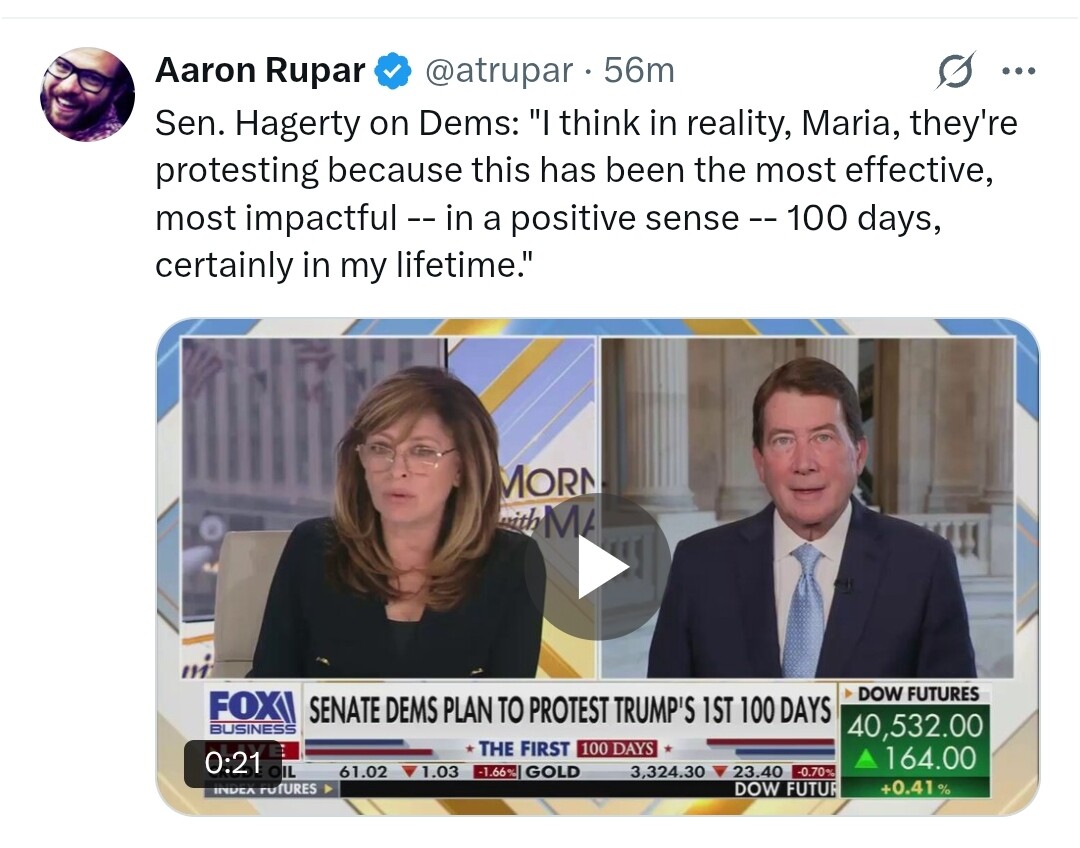Screen dimensions: 1080x848
Task: Click the 0:21 video duration badge
Action: click(x=233, y=763)
